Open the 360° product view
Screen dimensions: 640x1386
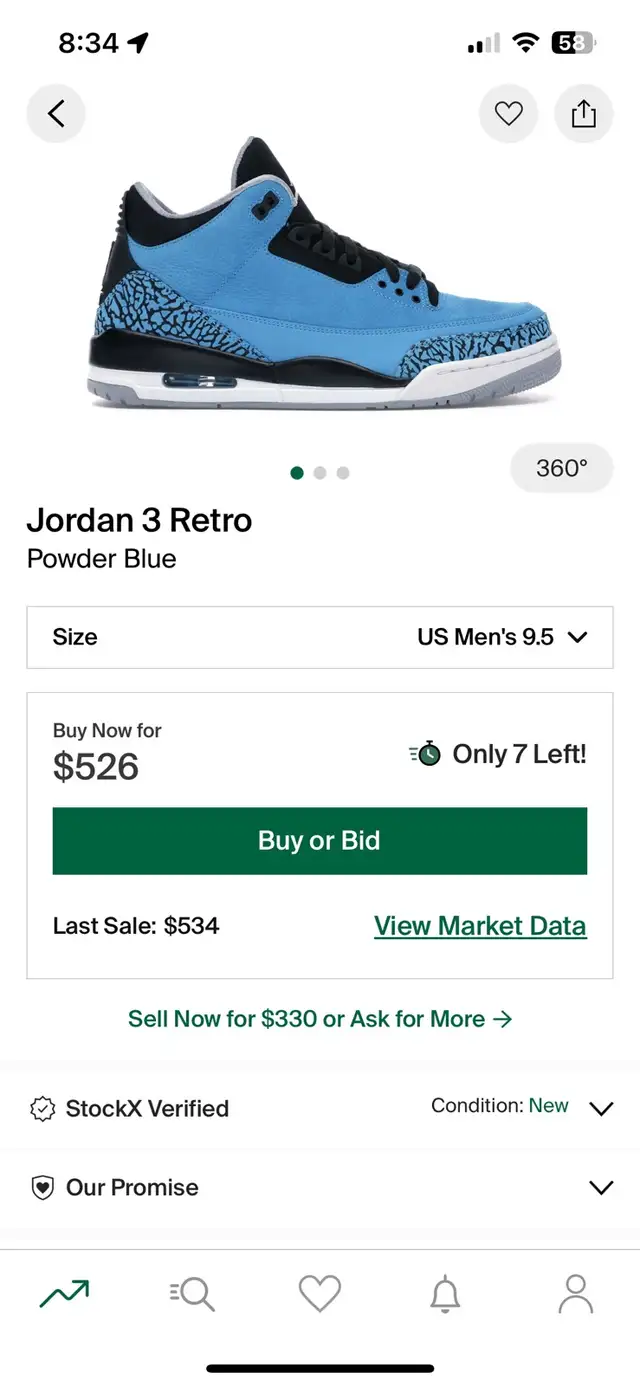[561, 468]
